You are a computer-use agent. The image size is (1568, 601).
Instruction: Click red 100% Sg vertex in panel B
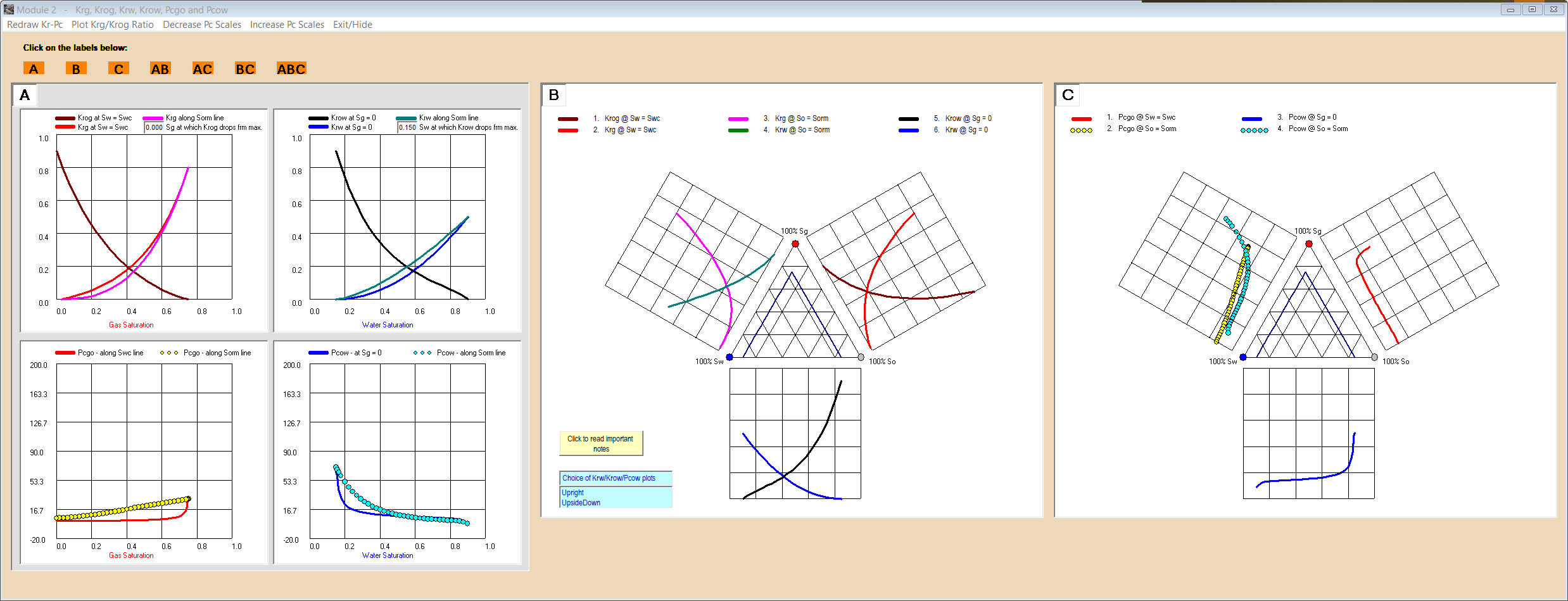pyautogui.click(x=795, y=244)
